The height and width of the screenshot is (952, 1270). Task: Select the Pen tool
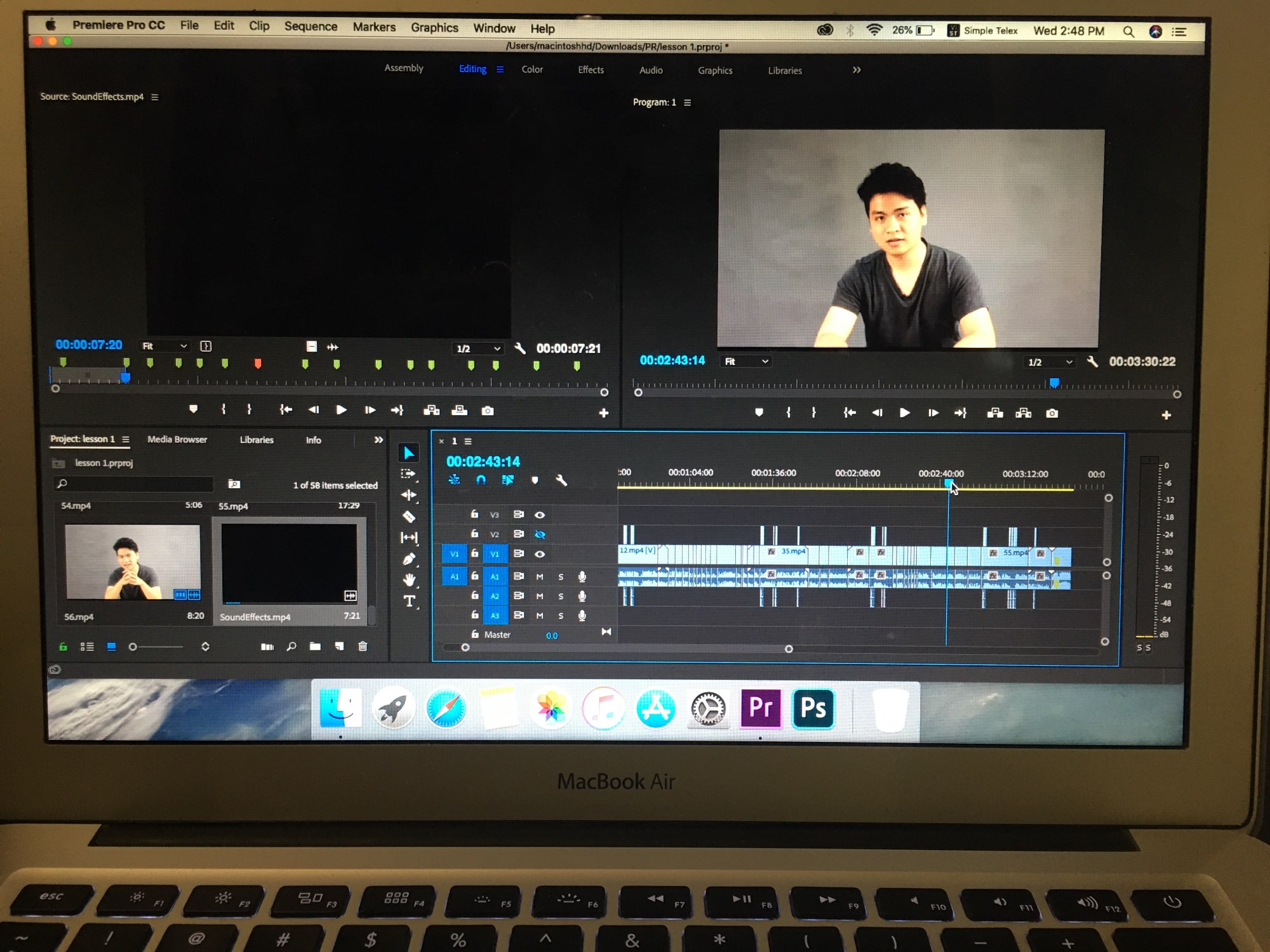tap(409, 559)
